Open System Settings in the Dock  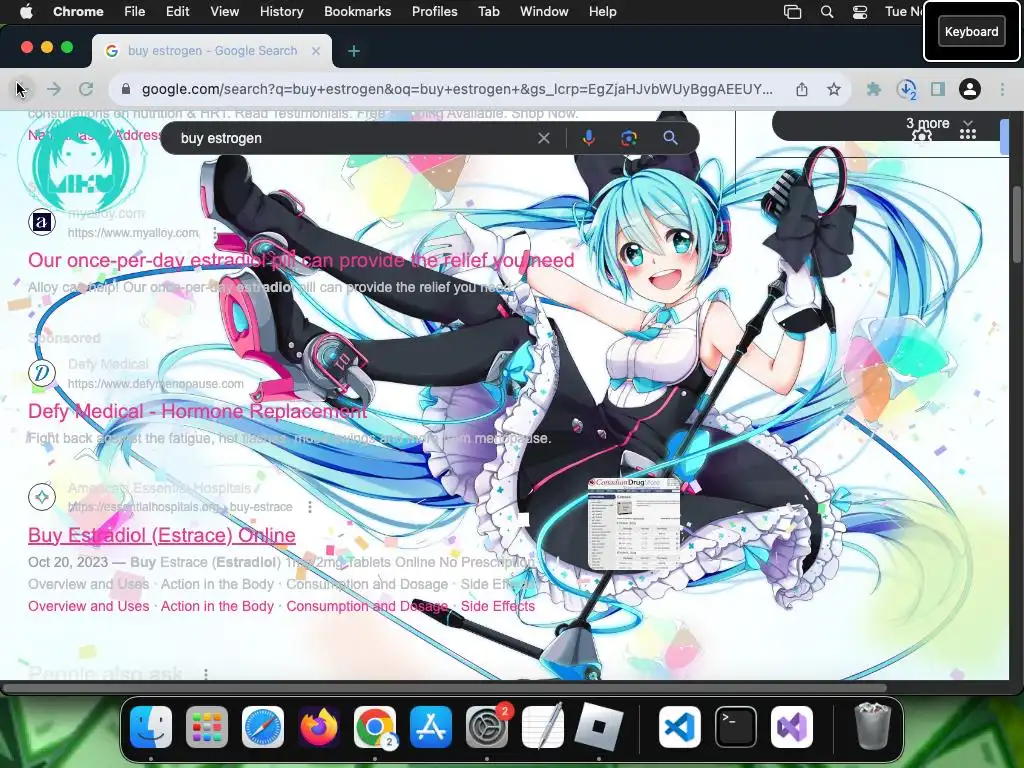487,727
